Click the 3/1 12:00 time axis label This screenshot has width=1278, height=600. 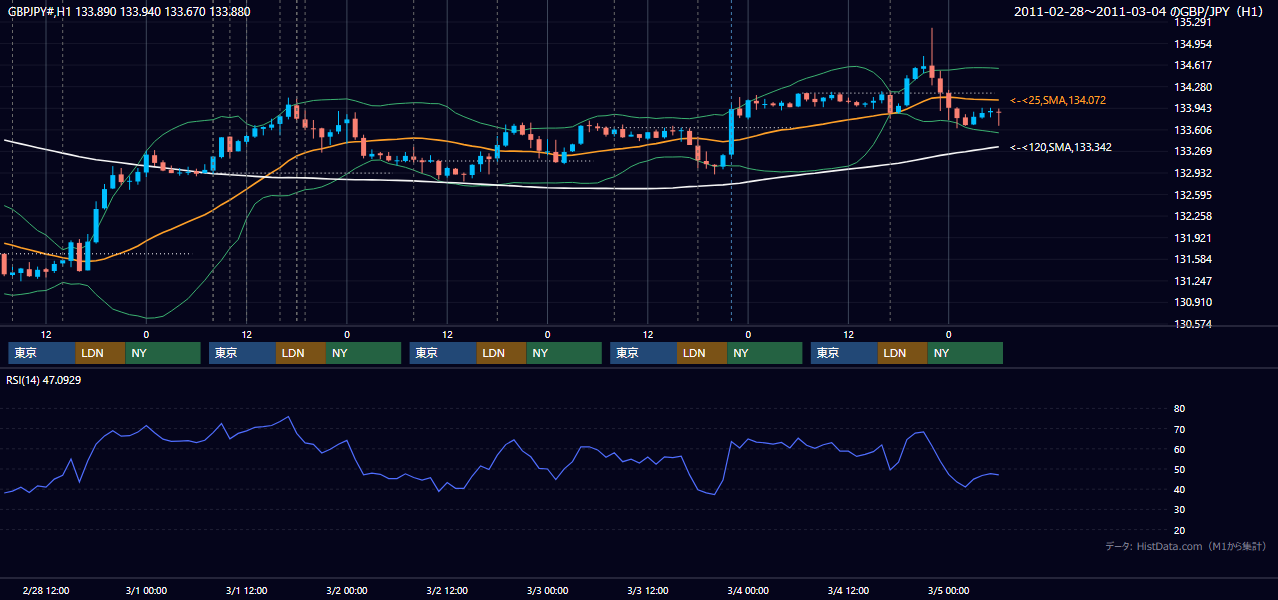246,590
